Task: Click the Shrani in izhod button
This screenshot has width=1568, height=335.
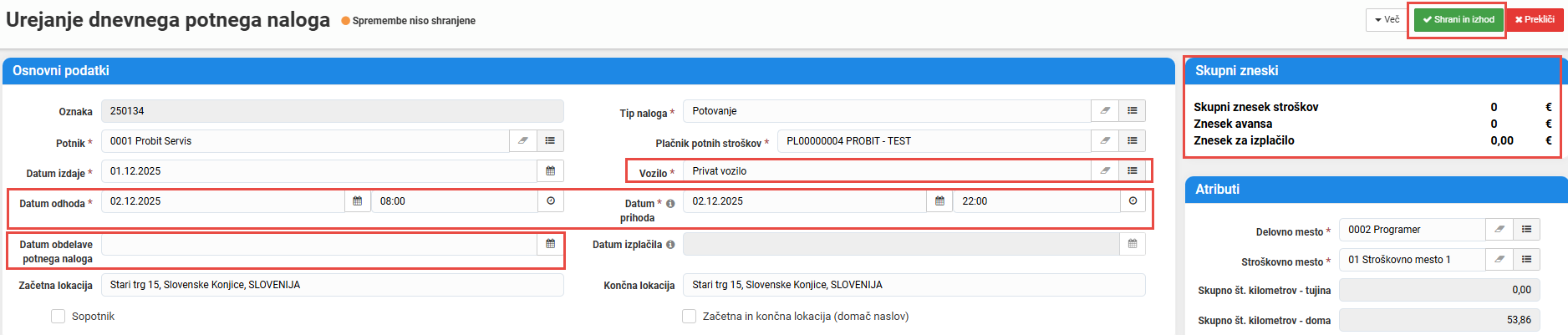Action: pos(1459,20)
